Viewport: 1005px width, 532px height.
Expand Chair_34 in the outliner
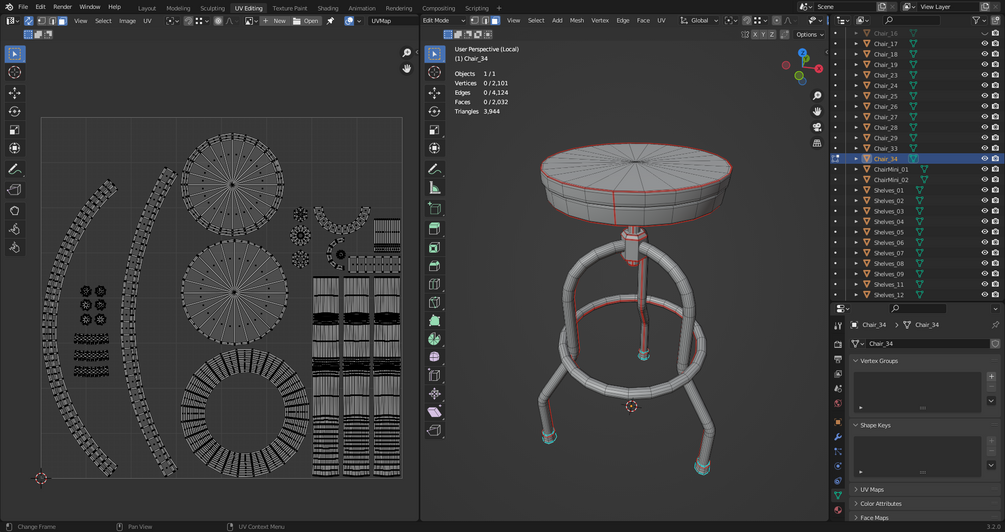[x=856, y=159]
